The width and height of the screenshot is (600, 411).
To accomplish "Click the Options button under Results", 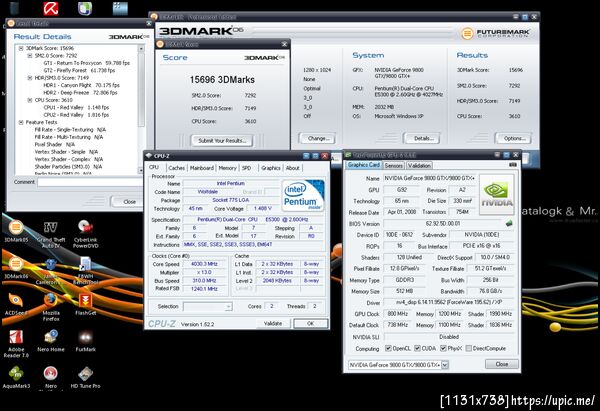I will [514, 138].
